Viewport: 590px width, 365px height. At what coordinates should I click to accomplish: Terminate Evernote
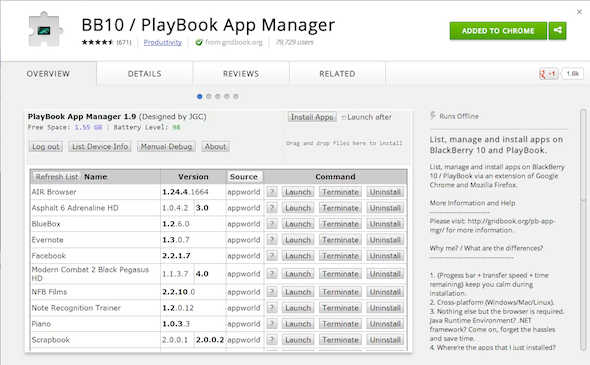click(340, 240)
